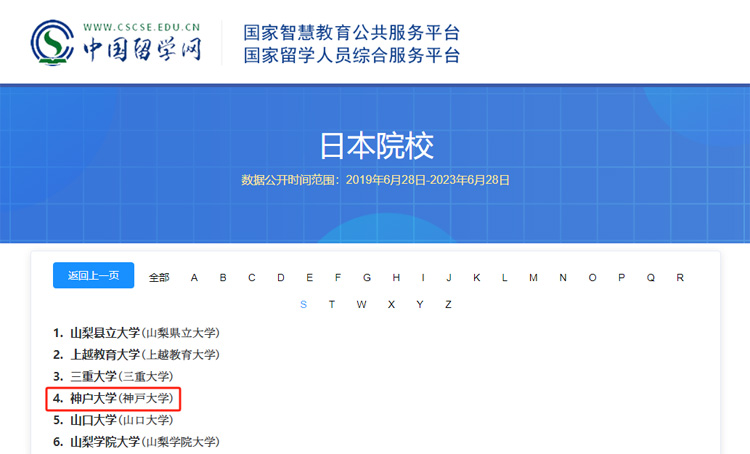Filter schools by letter G
The image size is (750, 454).
click(367, 277)
